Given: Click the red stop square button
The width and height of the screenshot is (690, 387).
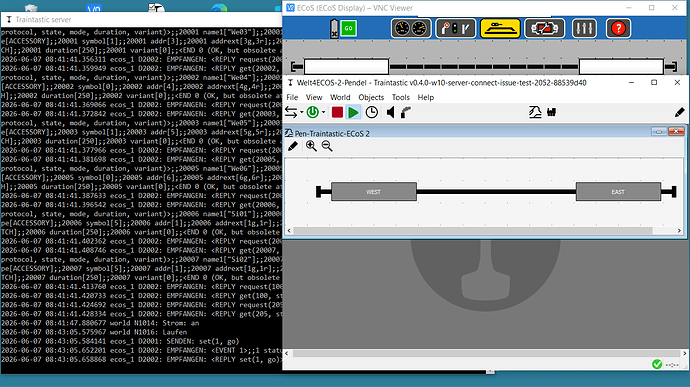Looking at the screenshot, I should pyautogui.click(x=337, y=112).
